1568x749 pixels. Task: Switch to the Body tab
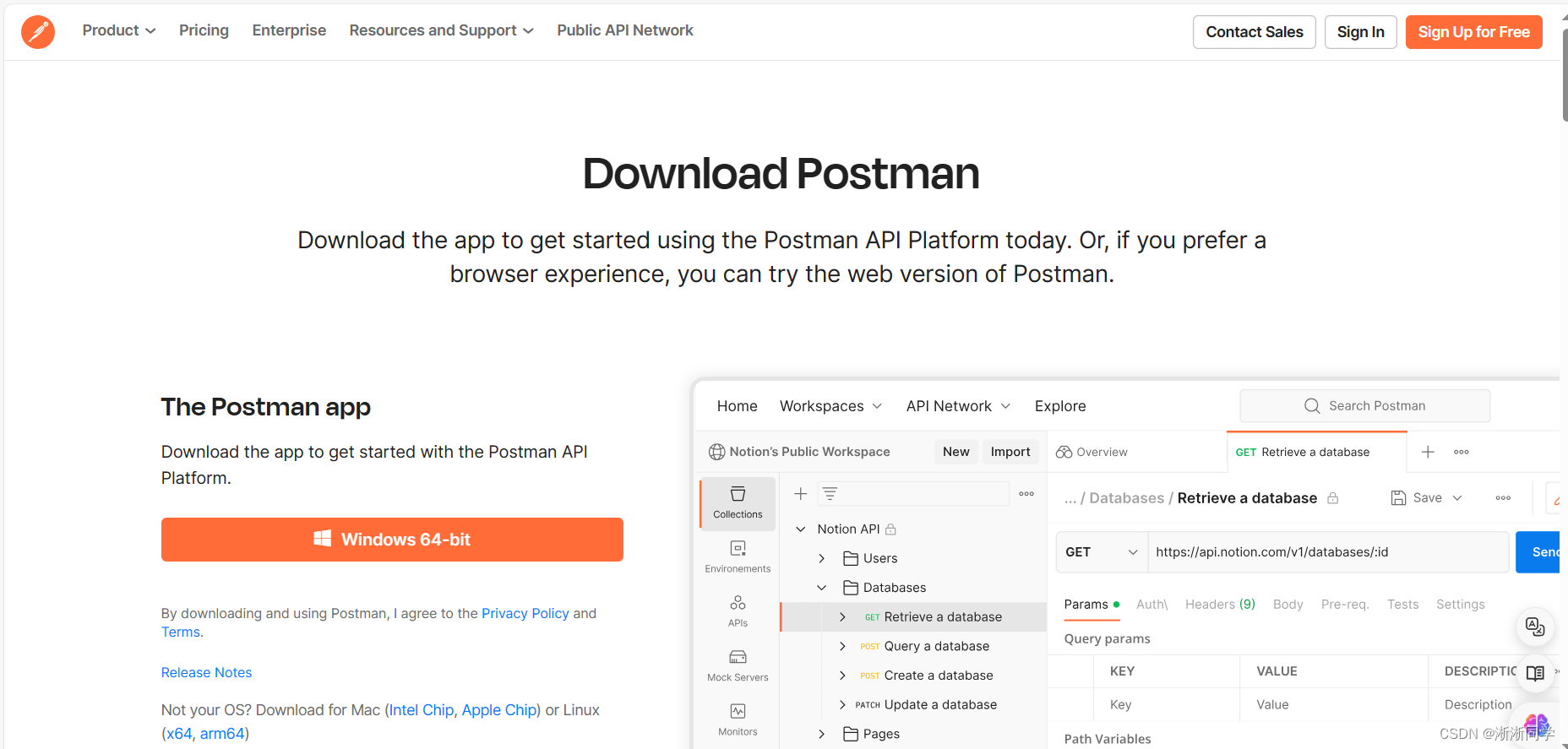pyautogui.click(x=1288, y=605)
